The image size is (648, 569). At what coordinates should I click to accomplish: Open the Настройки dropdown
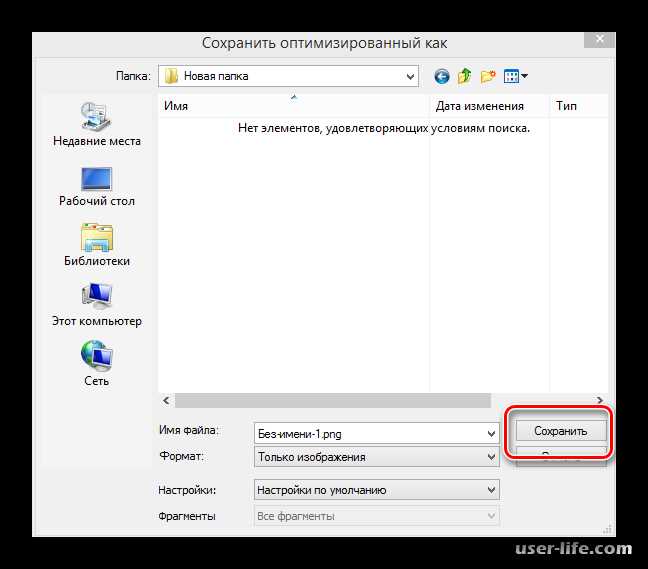(376, 490)
